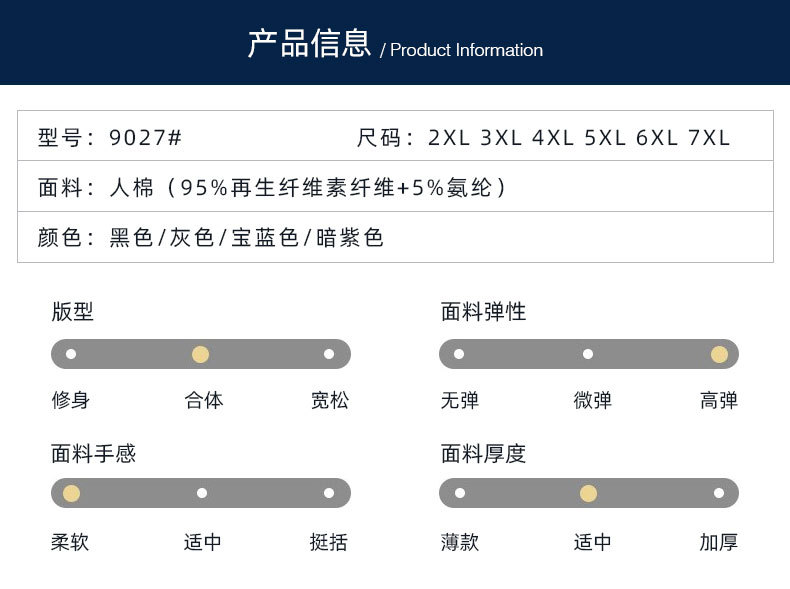Viewport: 790px width, 589px height.
Task: Select the 修身 dot on 版型 slider
Action: point(71,354)
